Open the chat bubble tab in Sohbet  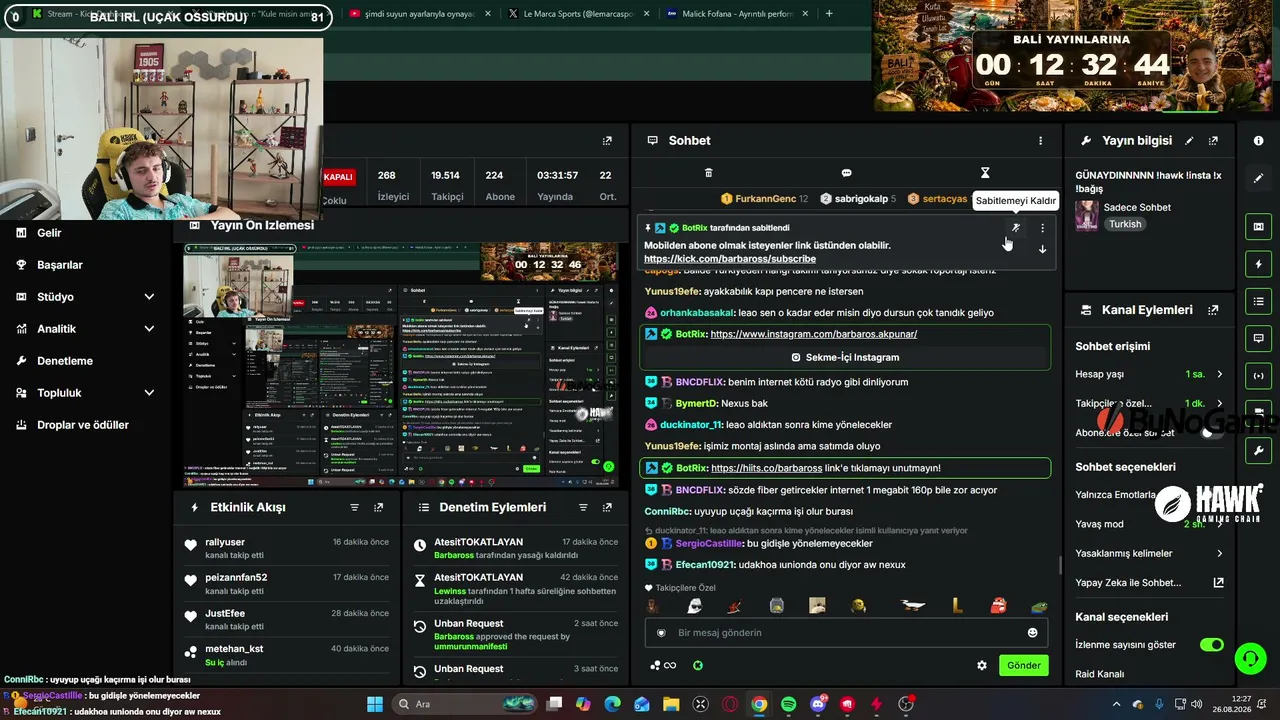coord(846,173)
